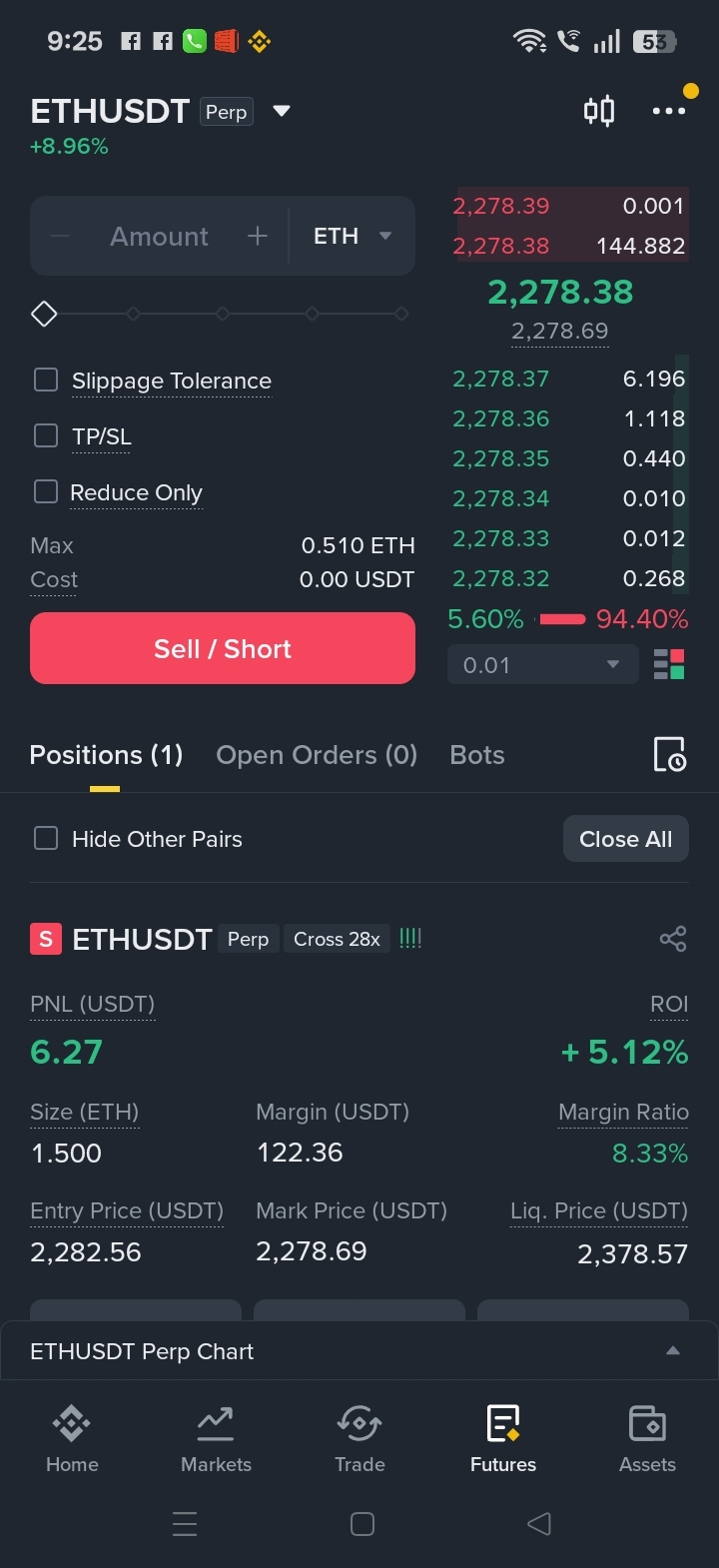Open the Assets wallet tab
This screenshot has width=719, height=1568.
pyautogui.click(x=647, y=1438)
